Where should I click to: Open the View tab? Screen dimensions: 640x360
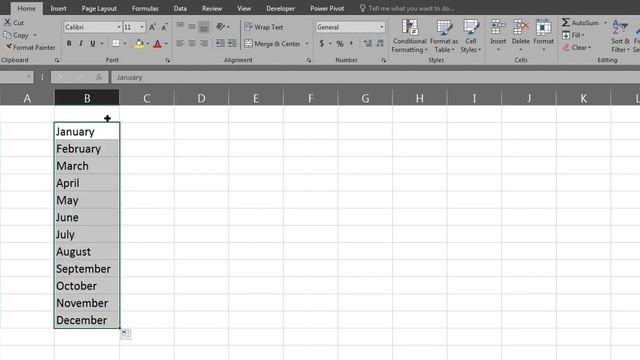coord(244,8)
